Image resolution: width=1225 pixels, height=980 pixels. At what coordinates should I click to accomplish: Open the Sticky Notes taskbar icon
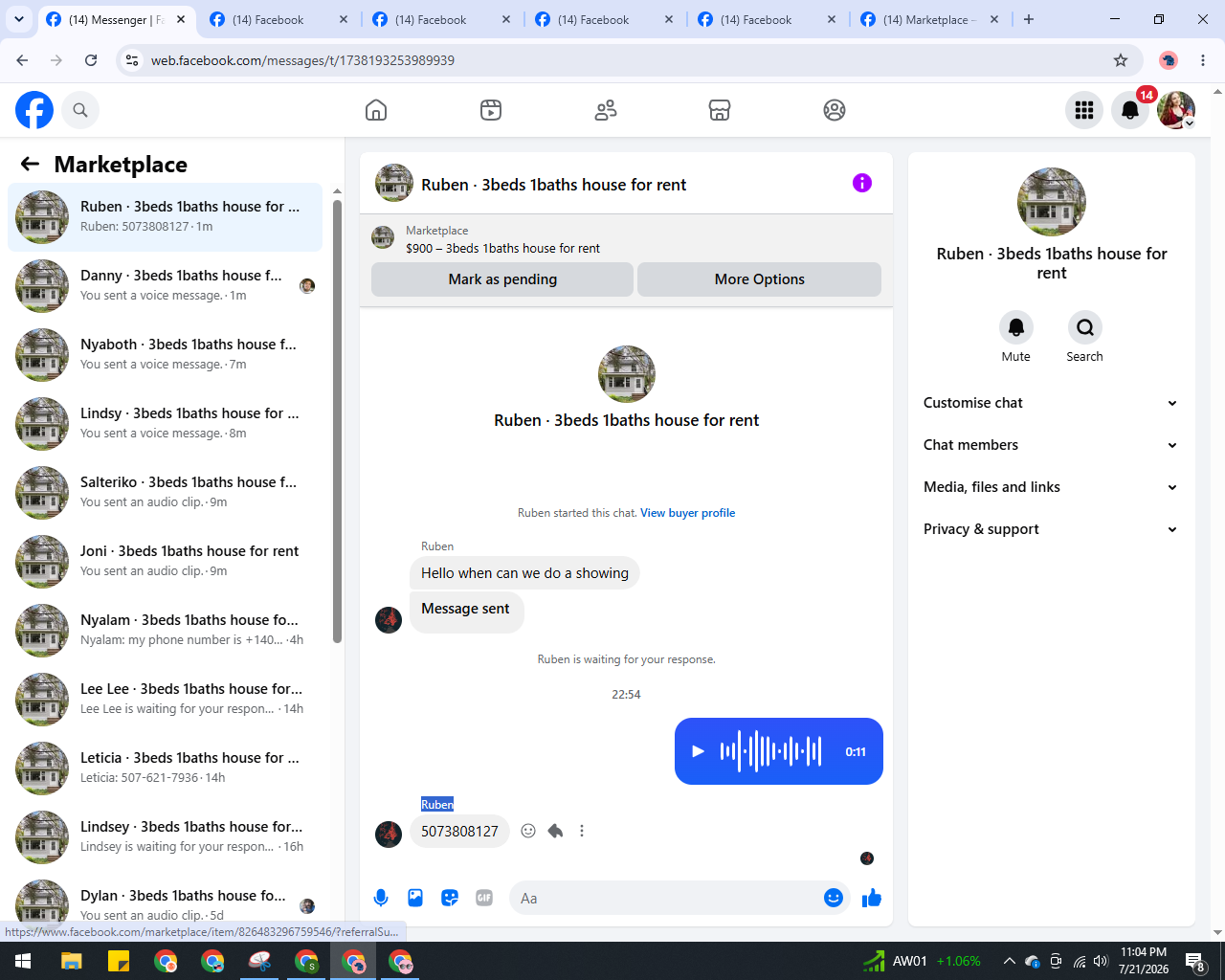[119, 961]
